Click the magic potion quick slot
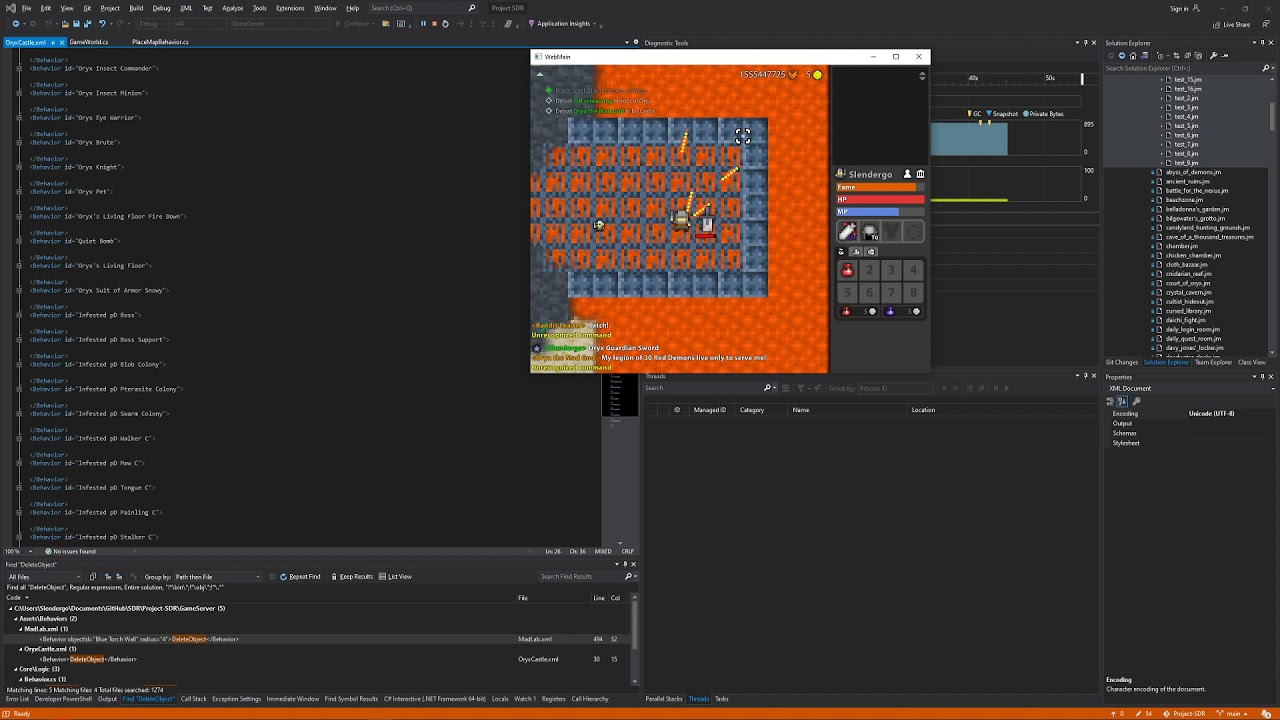The width and height of the screenshot is (1280, 720). point(903,311)
